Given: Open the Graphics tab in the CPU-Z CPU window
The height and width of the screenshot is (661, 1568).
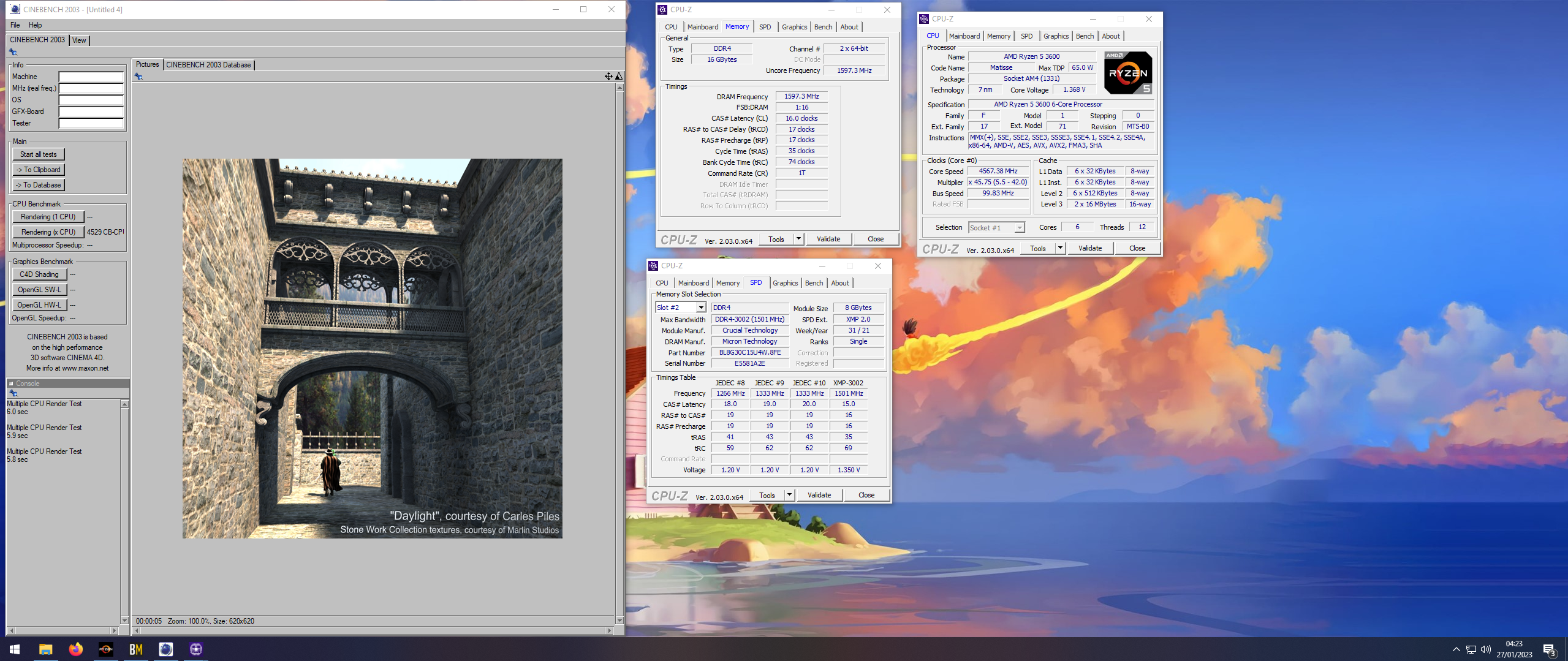Looking at the screenshot, I should (x=1056, y=36).
